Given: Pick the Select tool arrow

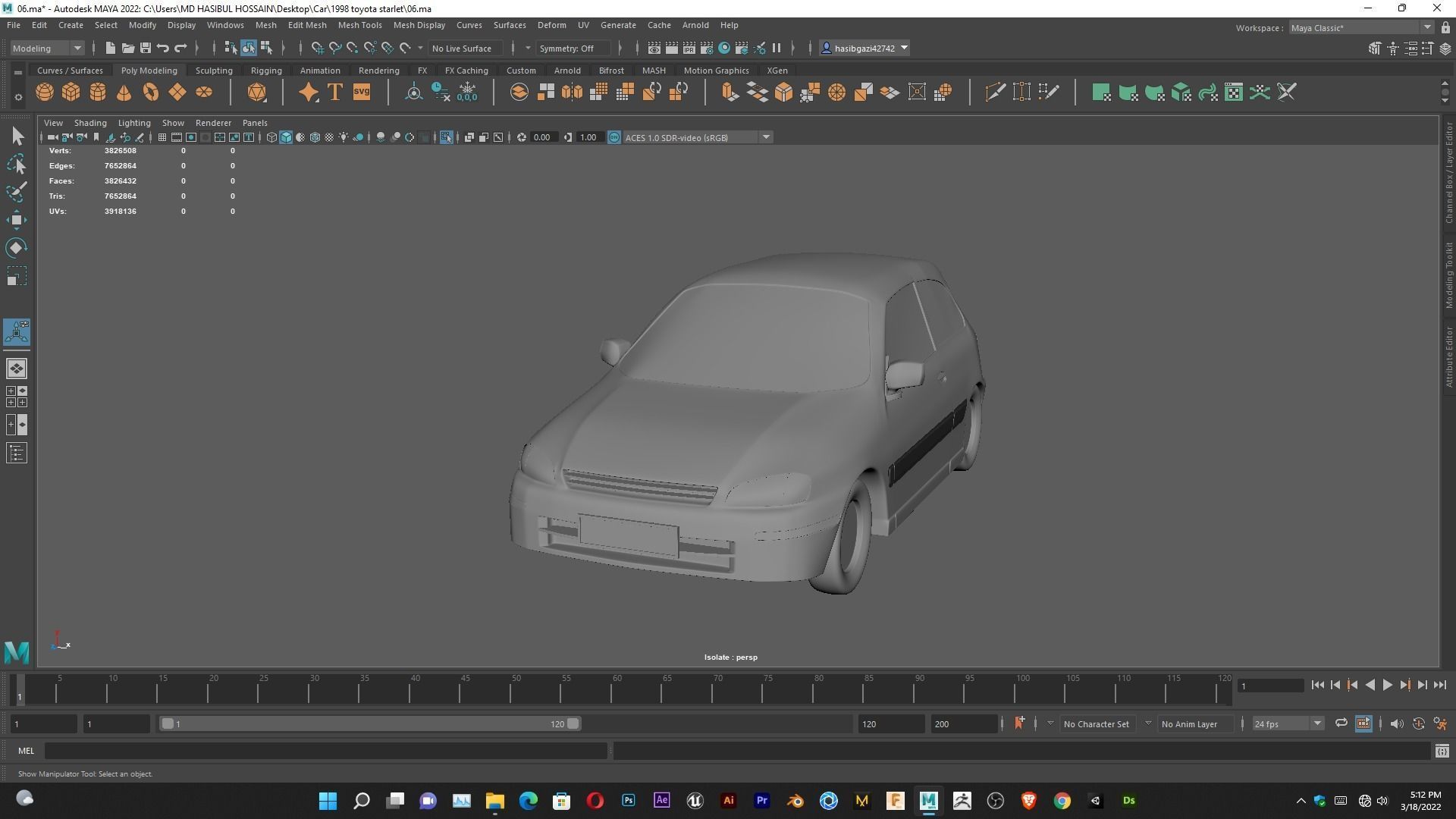Looking at the screenshot, I should (17, 136).
